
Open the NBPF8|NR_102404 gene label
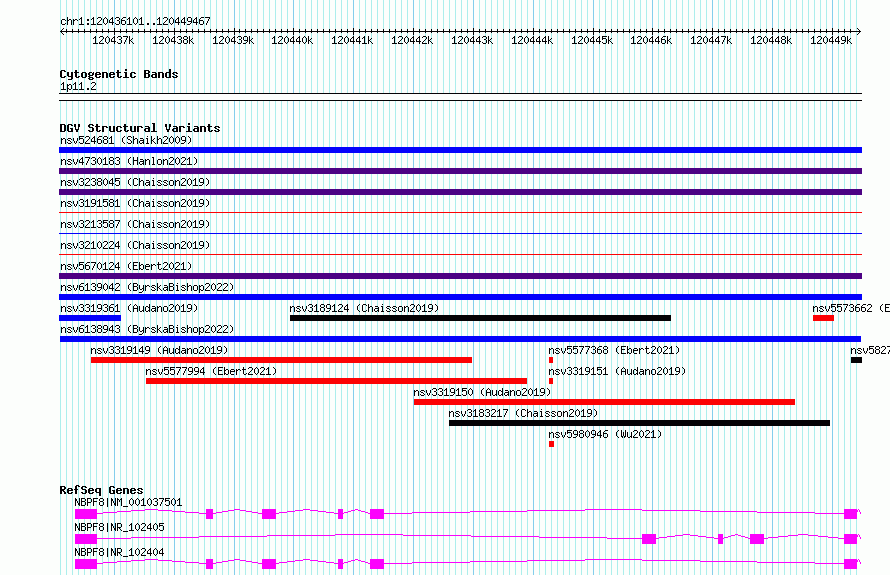pos(119,552)
